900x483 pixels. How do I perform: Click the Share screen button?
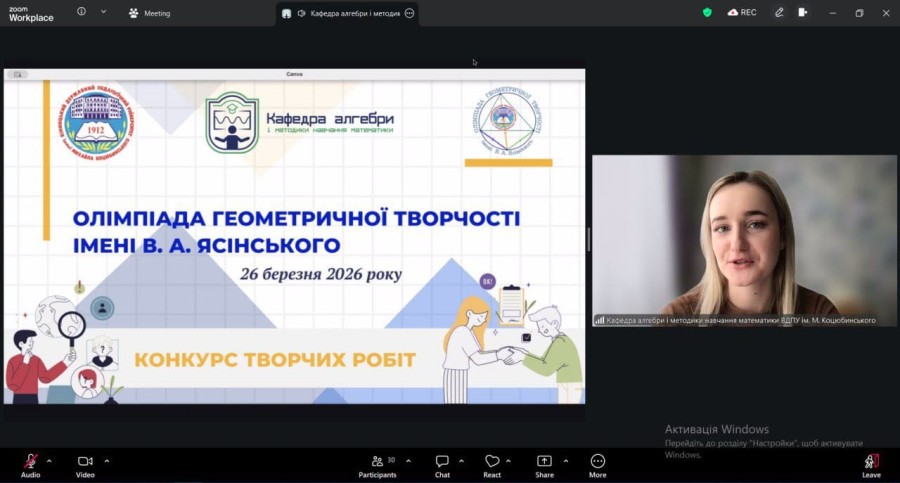(x=544, y=465)
